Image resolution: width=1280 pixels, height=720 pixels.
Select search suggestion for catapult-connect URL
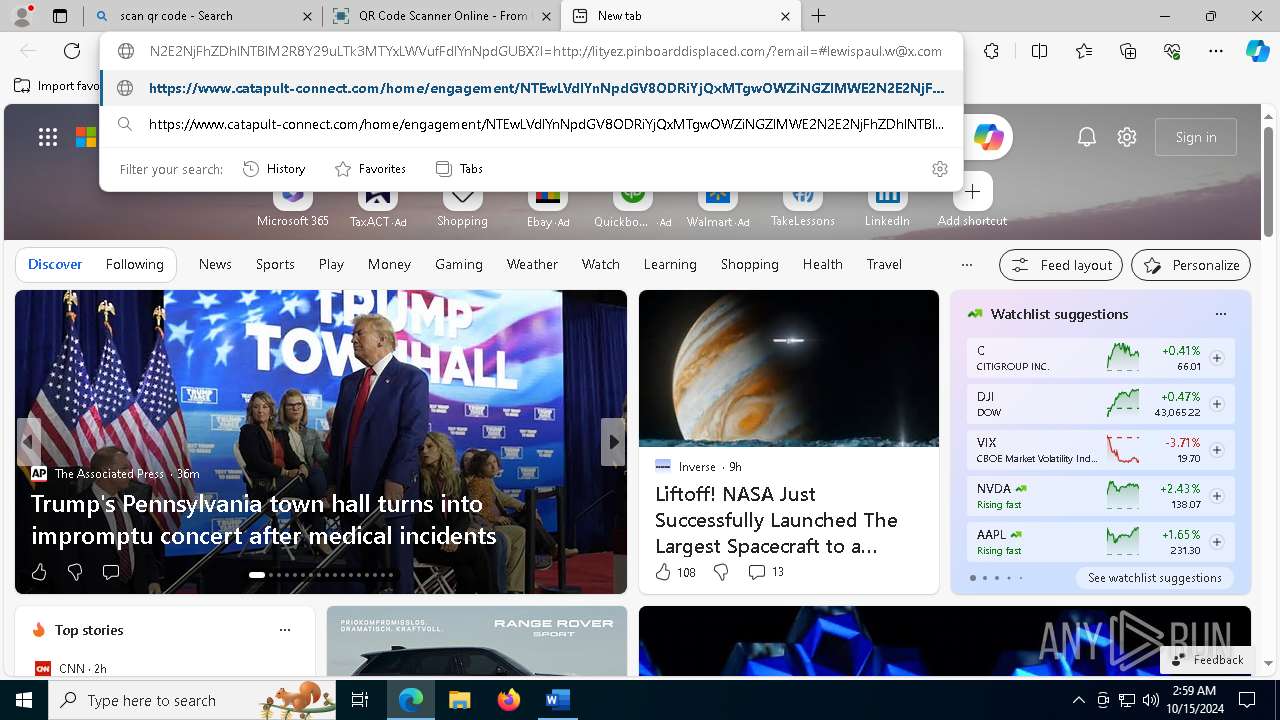coord(531,125)
